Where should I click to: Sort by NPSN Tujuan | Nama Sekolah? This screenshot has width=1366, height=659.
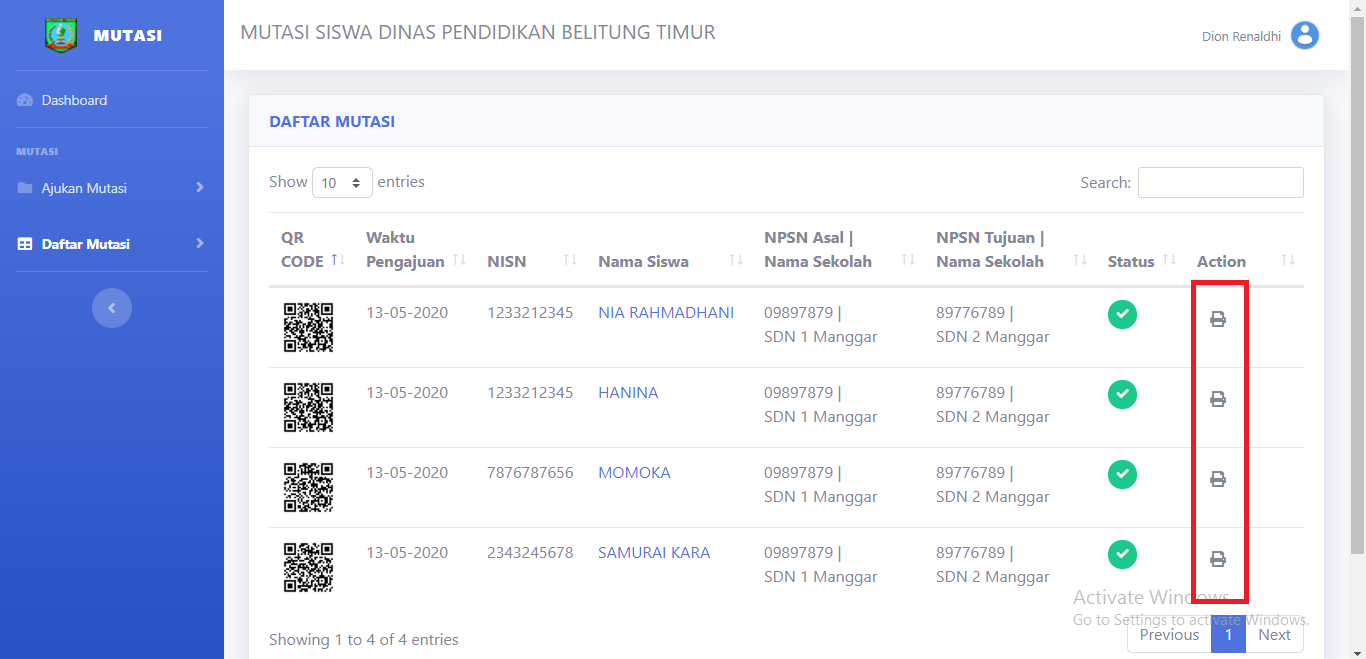pos(1010,250)
